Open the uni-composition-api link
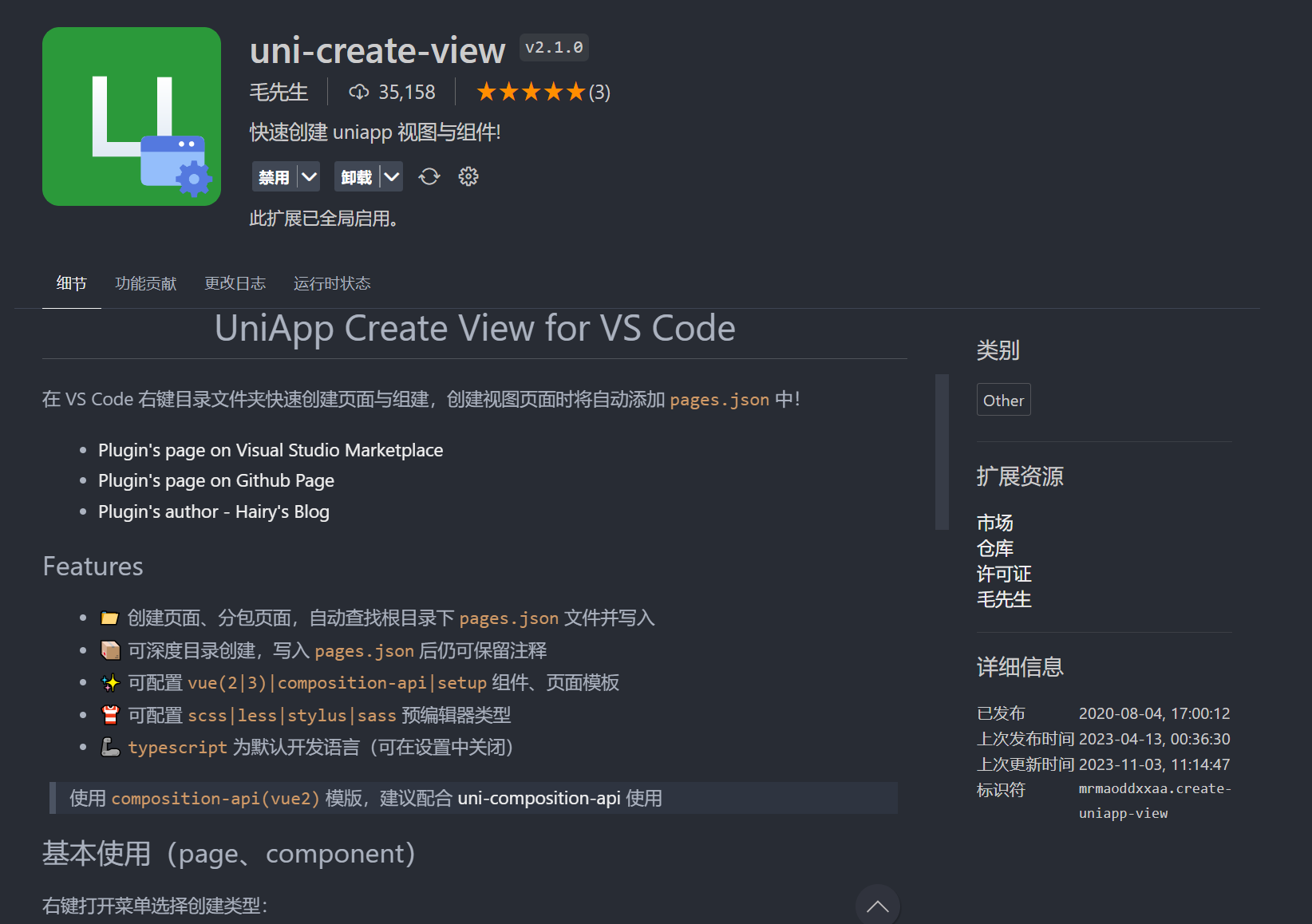1312x924 pixels. (x=539, y=798)
